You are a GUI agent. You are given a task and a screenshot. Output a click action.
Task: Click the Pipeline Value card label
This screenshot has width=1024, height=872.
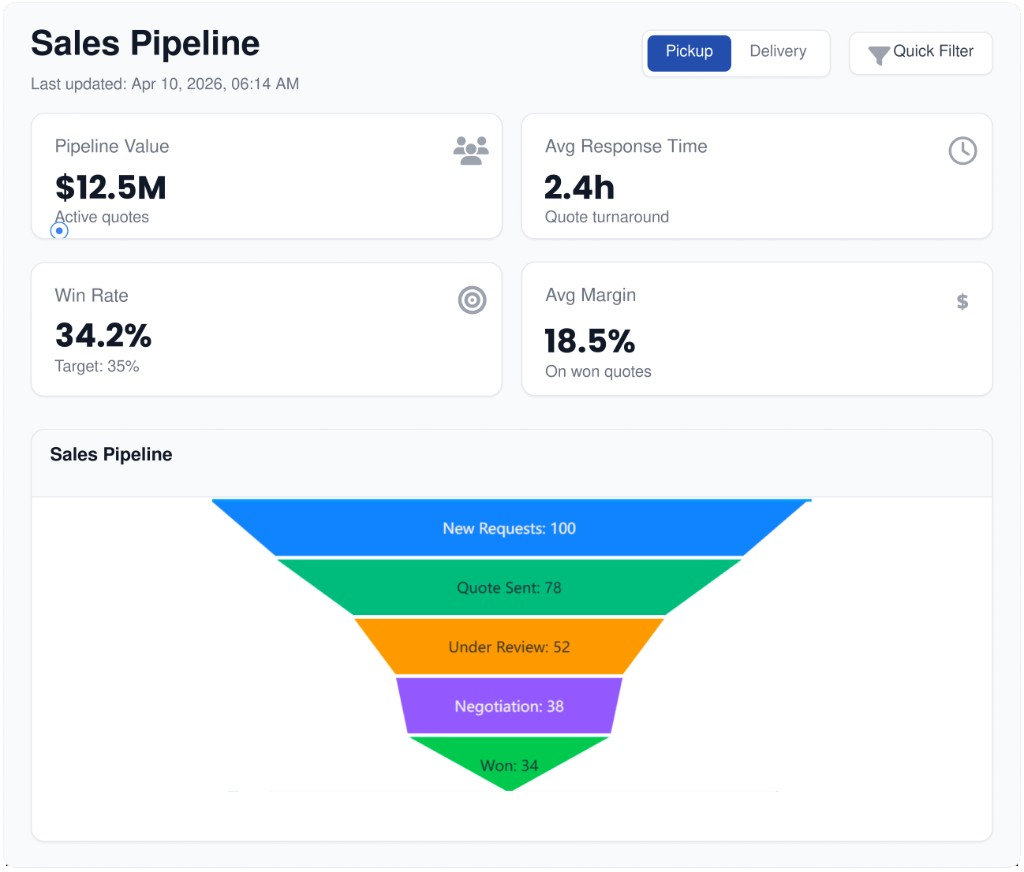tap(112, 146)
